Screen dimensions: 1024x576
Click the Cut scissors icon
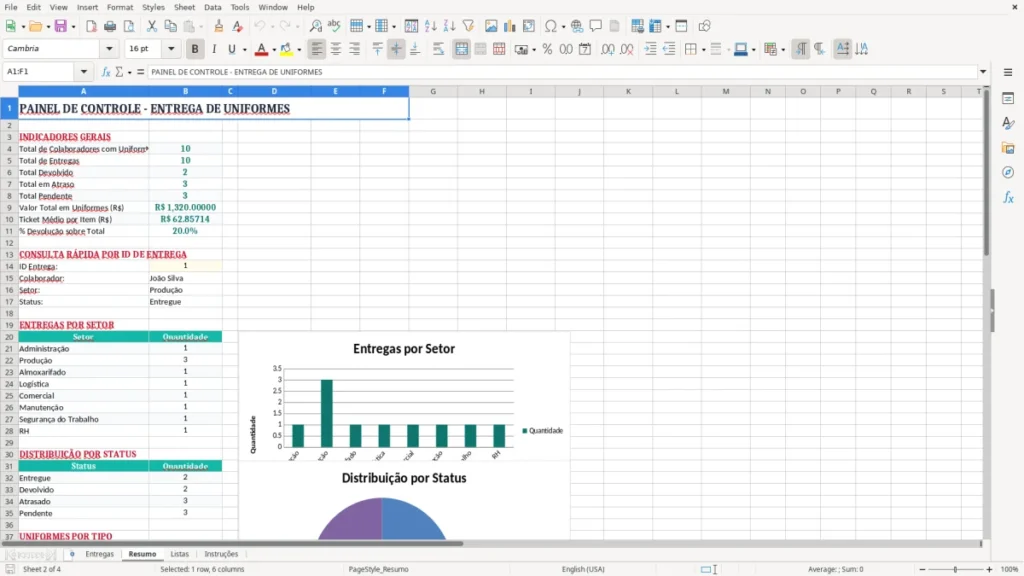coord(152,26)
